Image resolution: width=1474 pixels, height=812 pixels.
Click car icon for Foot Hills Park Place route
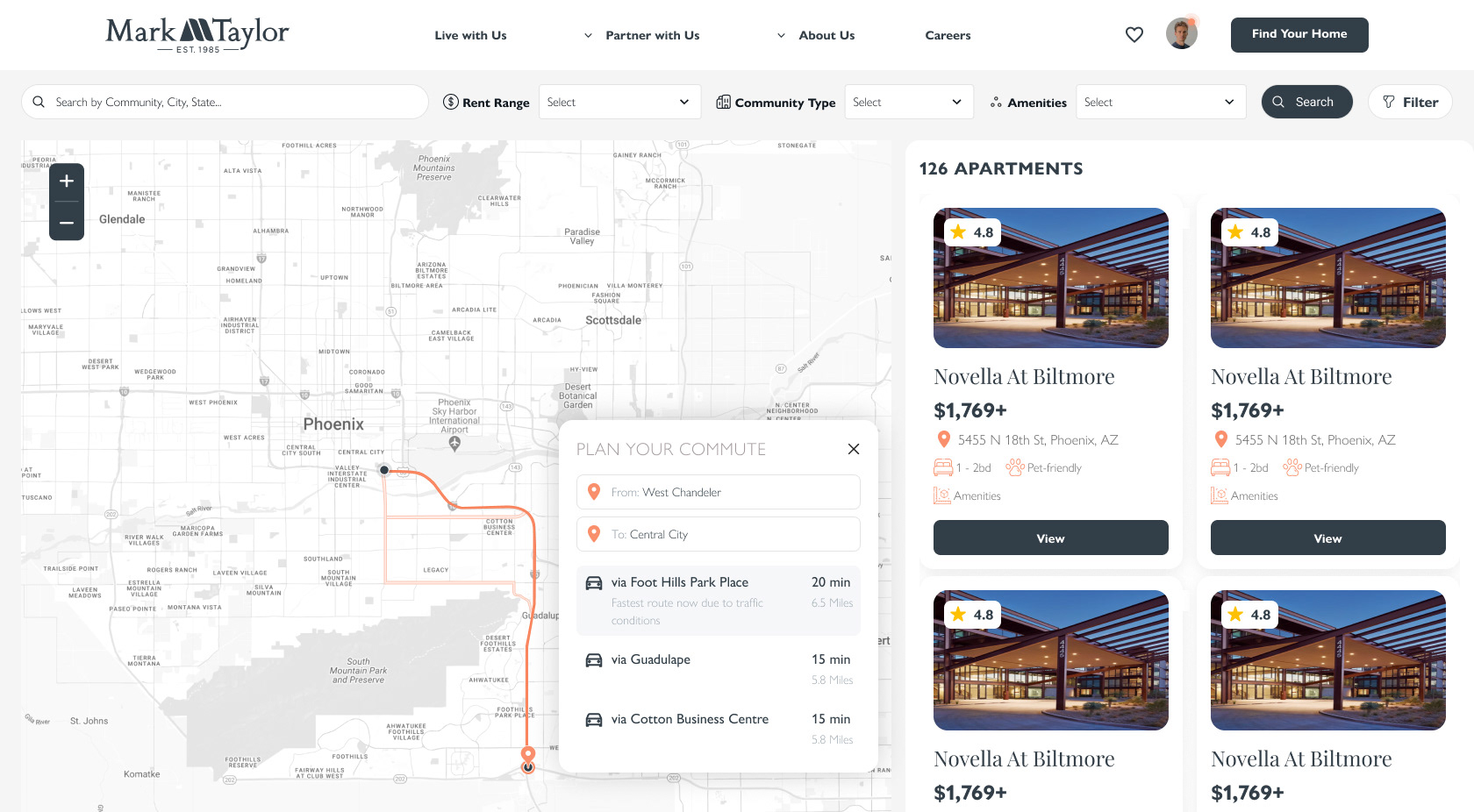pyautogui.click(x=594, y=583)
